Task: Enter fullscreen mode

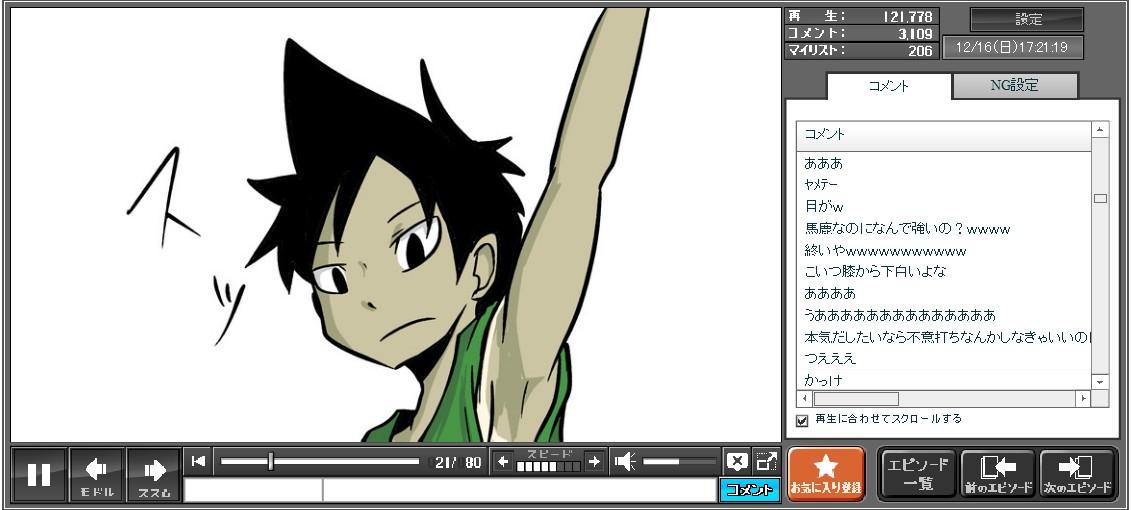Action: coord(766,461)
